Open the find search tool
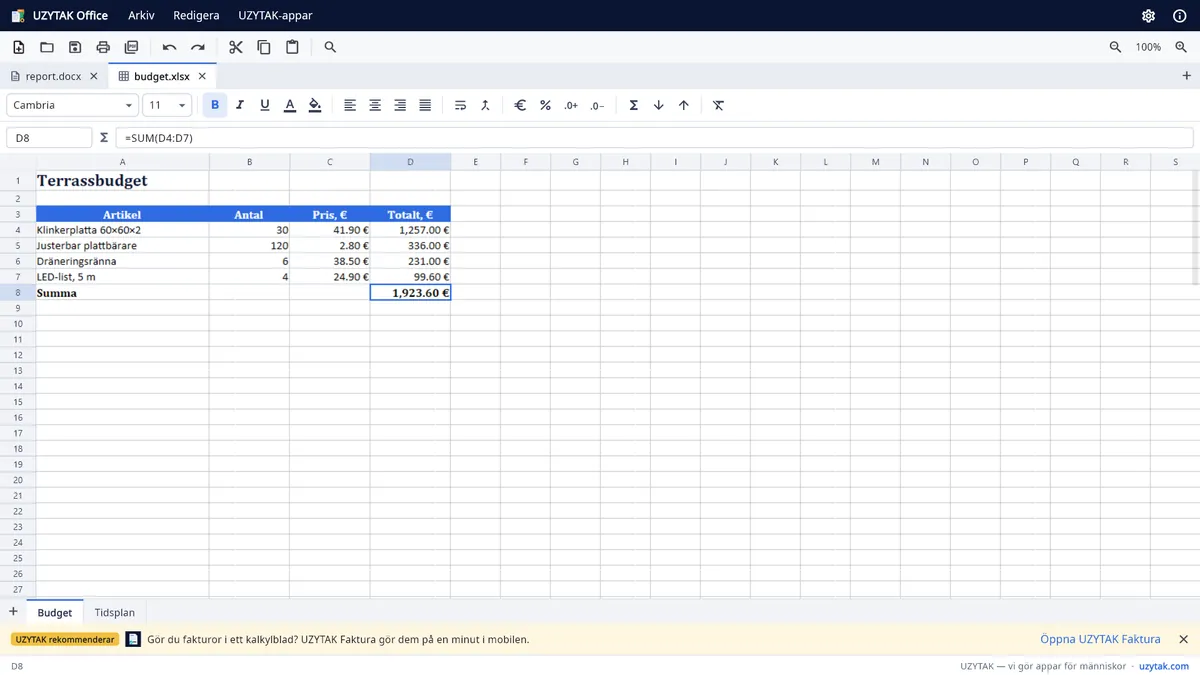1200x675 pixels. click(330, 47)
